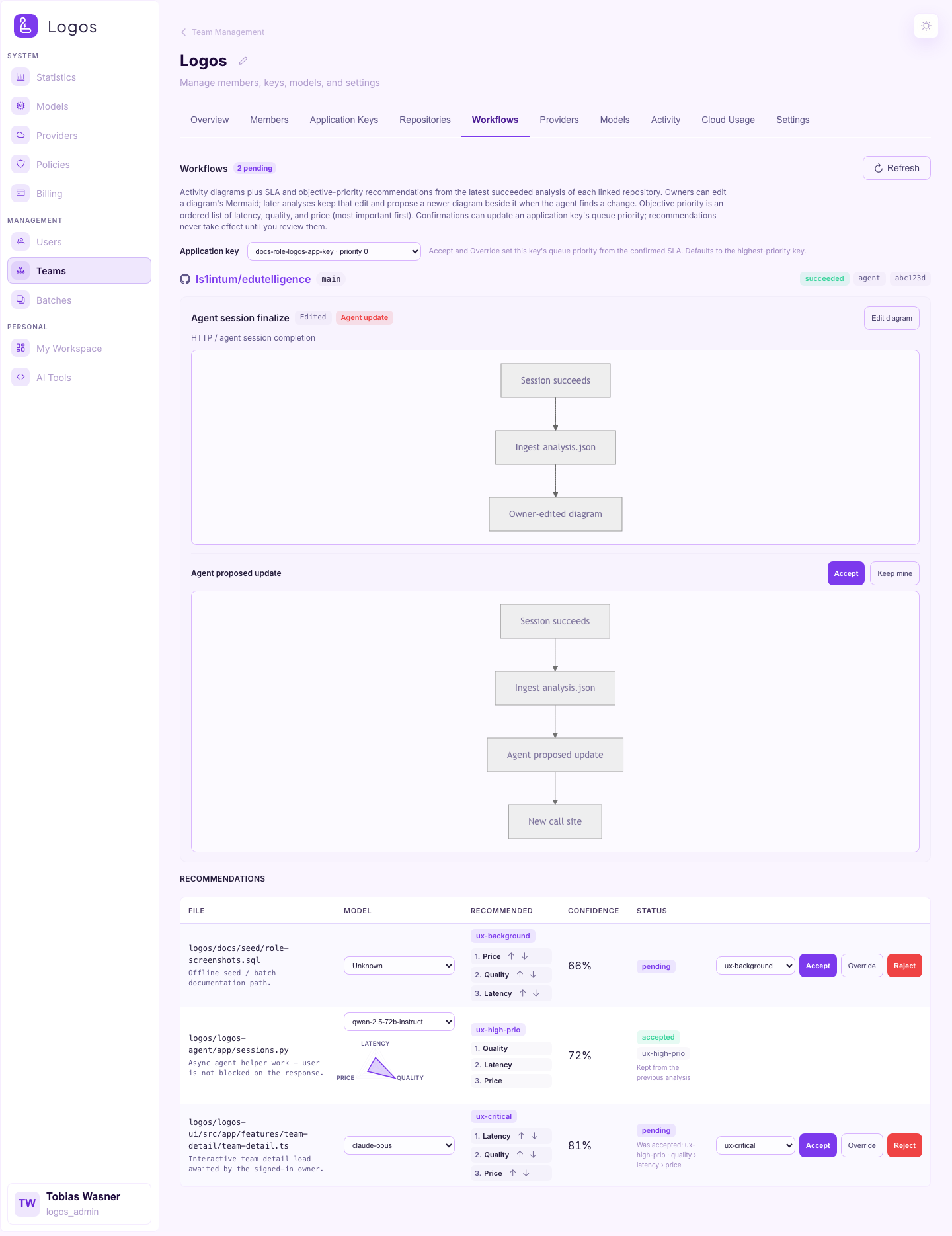952x1236 pixels.
Task: Open the qwen-2.5-72b-instruct model dropdown
Action: (399, 1022)
